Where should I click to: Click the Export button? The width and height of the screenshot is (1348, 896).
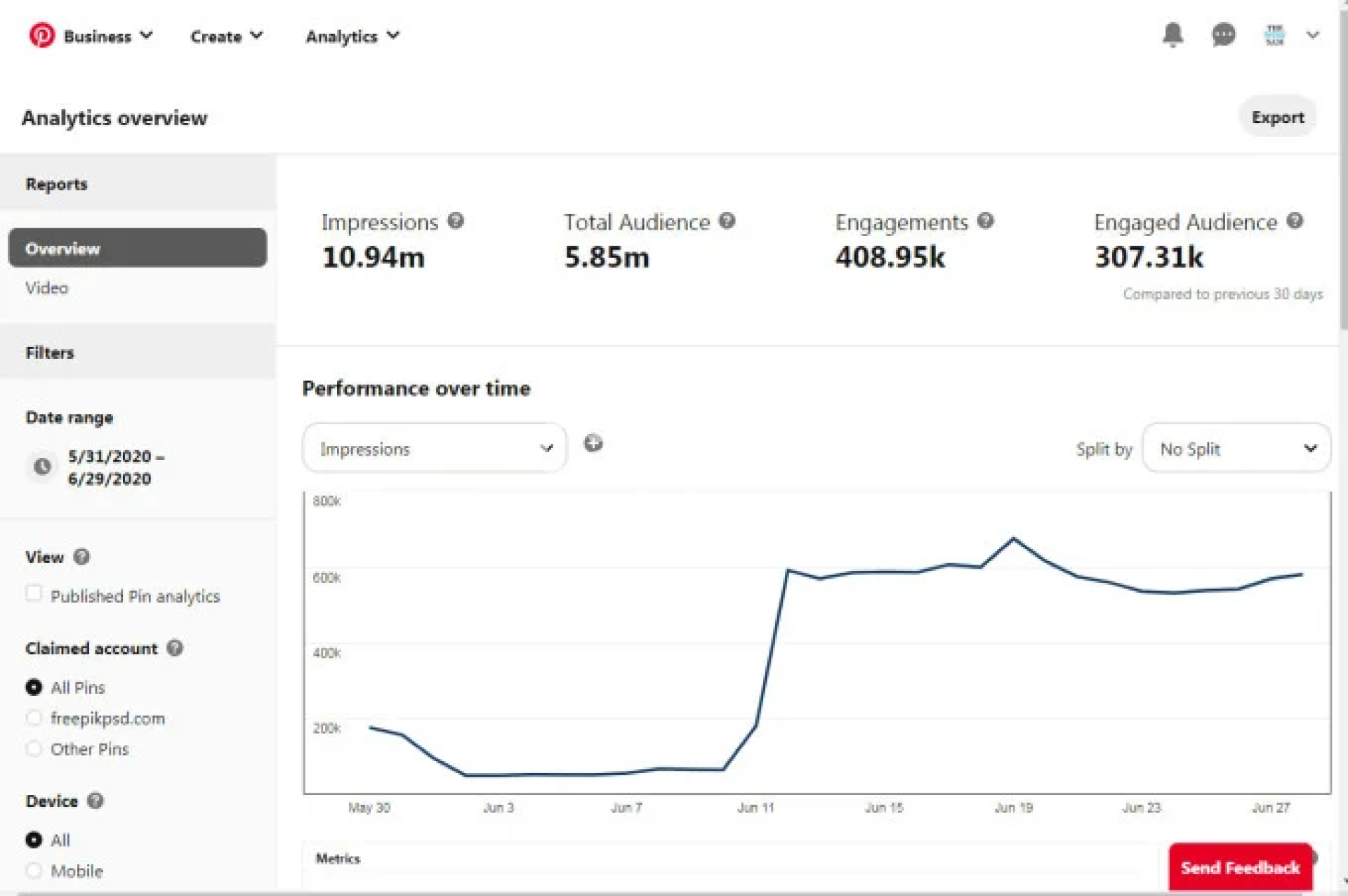click(x=1277, y=117)
